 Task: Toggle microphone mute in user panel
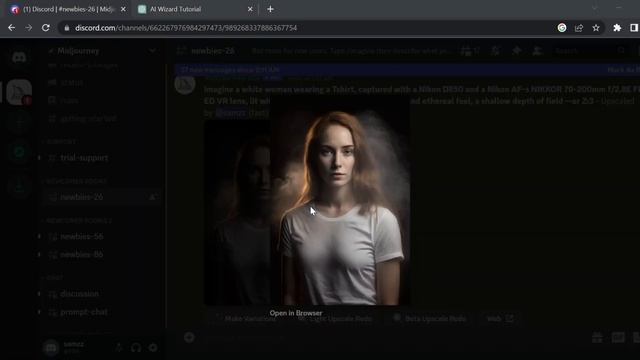tap(119, 348)
